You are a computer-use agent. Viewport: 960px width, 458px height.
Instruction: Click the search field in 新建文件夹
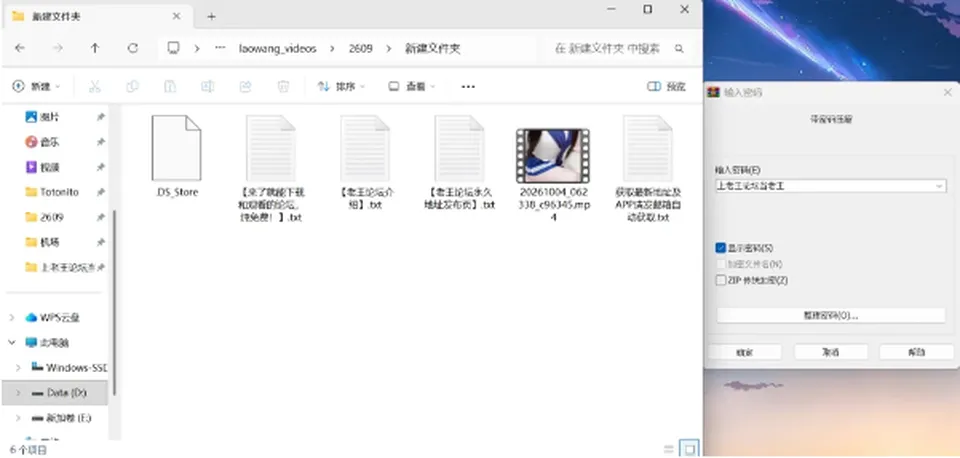[618, 48]
